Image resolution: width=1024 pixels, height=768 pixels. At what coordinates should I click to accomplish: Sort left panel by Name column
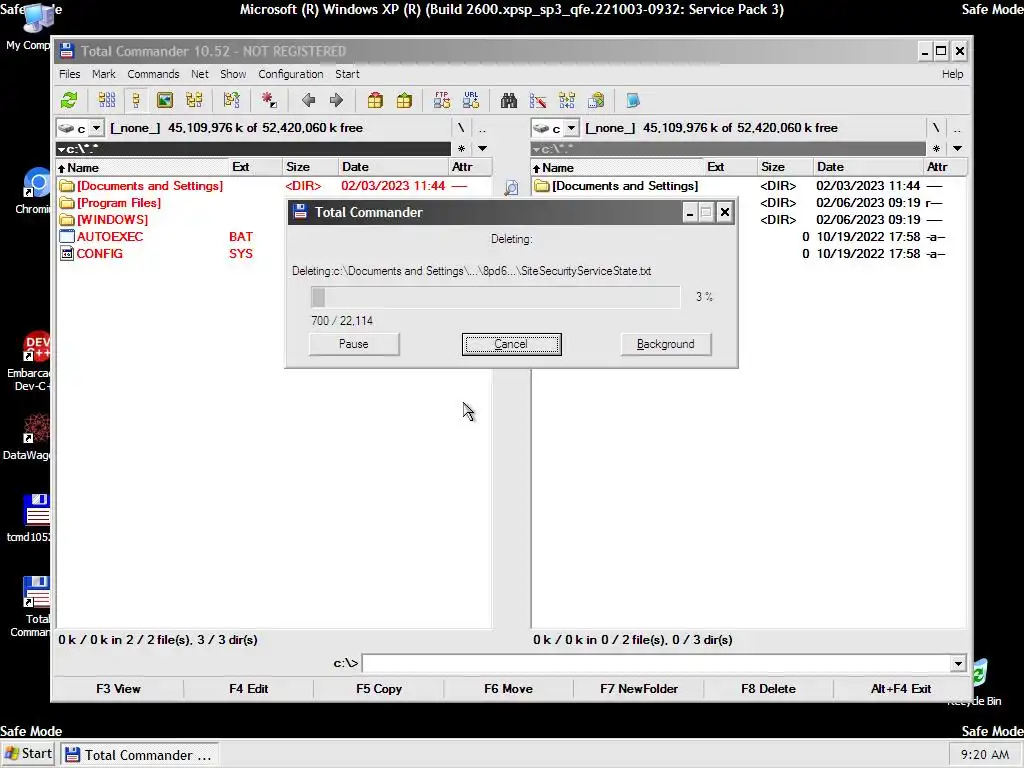pos(142,167)
